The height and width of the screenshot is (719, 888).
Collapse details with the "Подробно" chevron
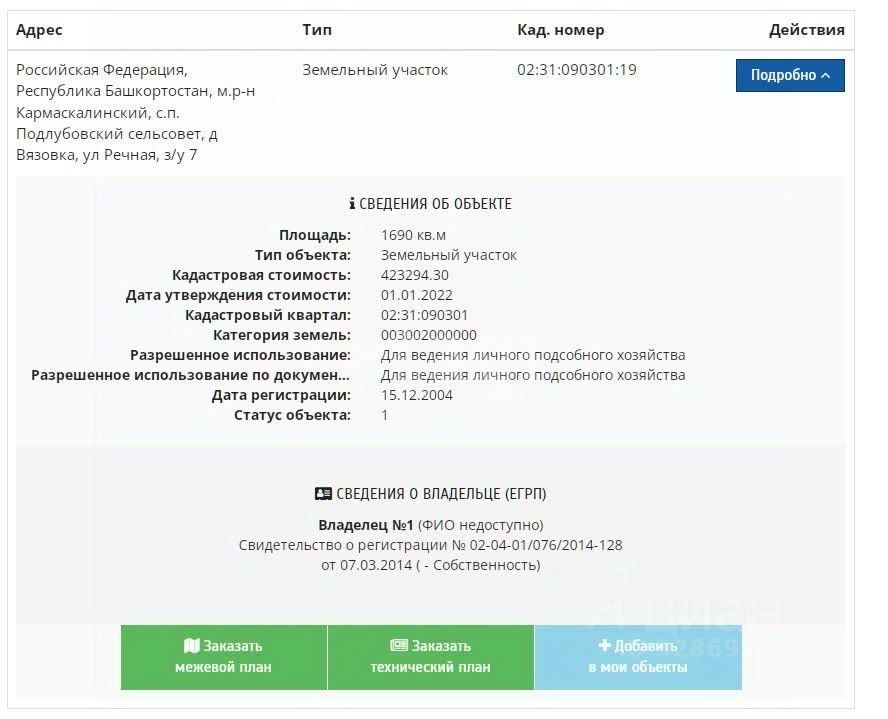826,76
